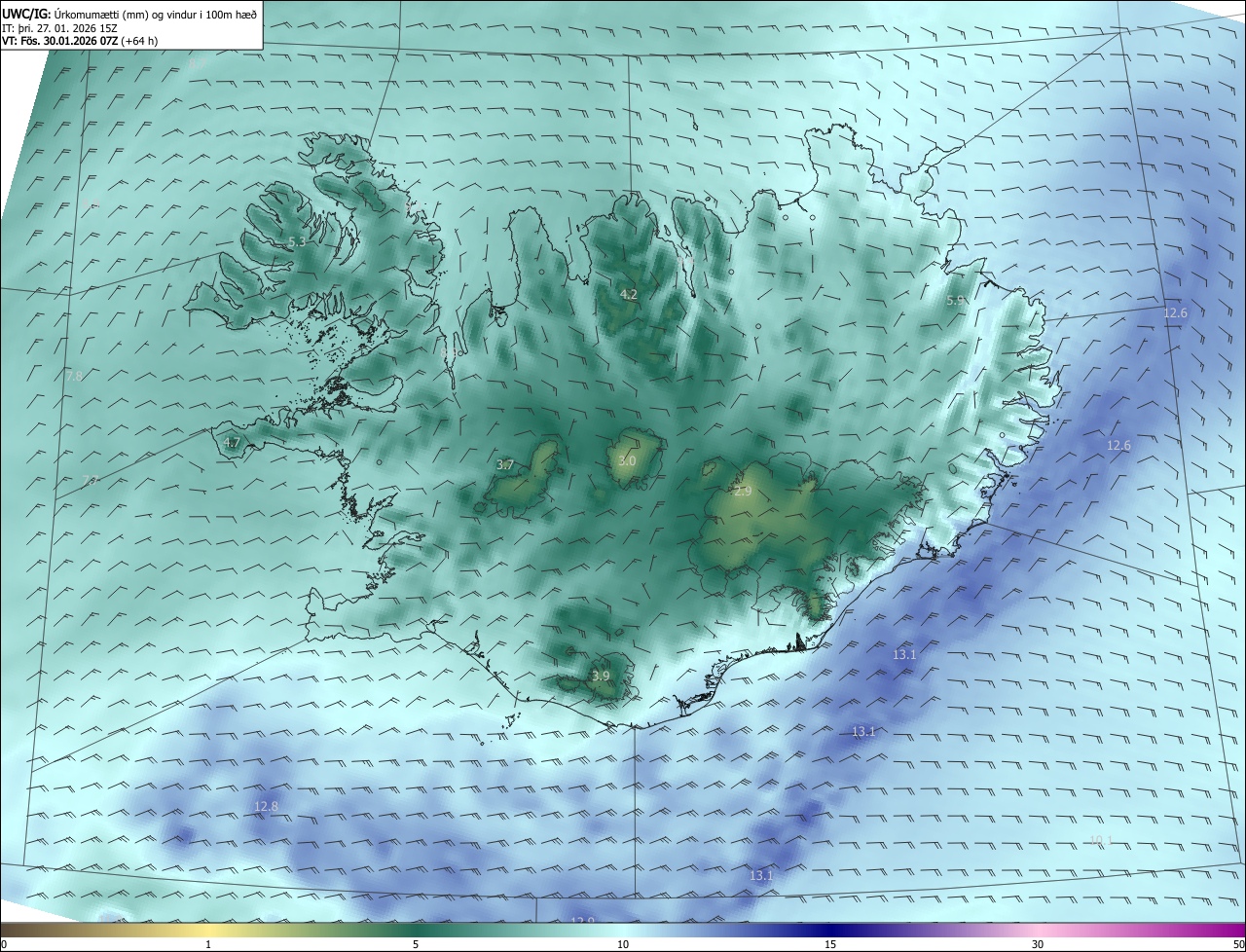Click the faint 8.7 value near the top

point(198,63)
